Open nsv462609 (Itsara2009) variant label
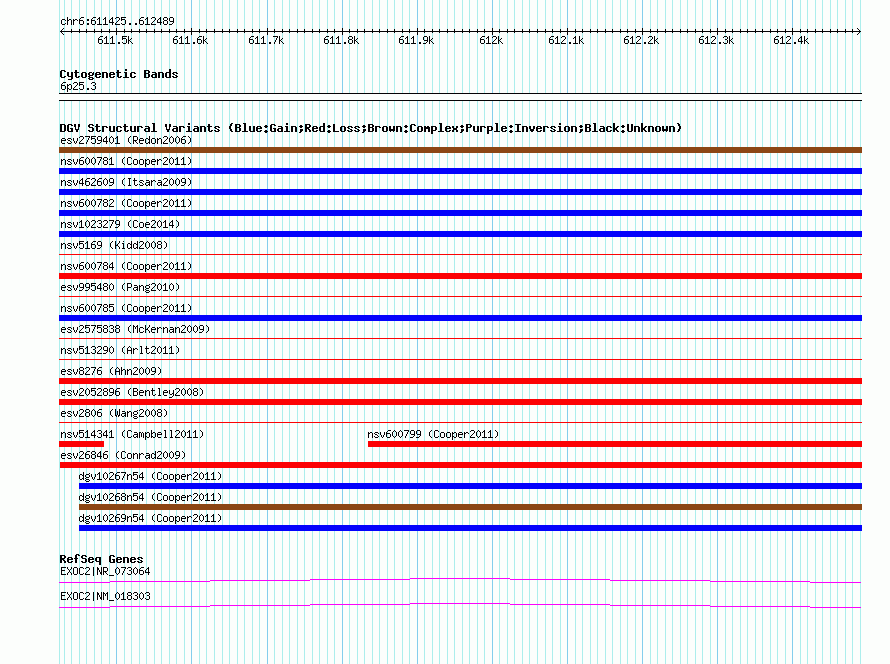This screenshot has height=664, width=890. pos(126,182)
